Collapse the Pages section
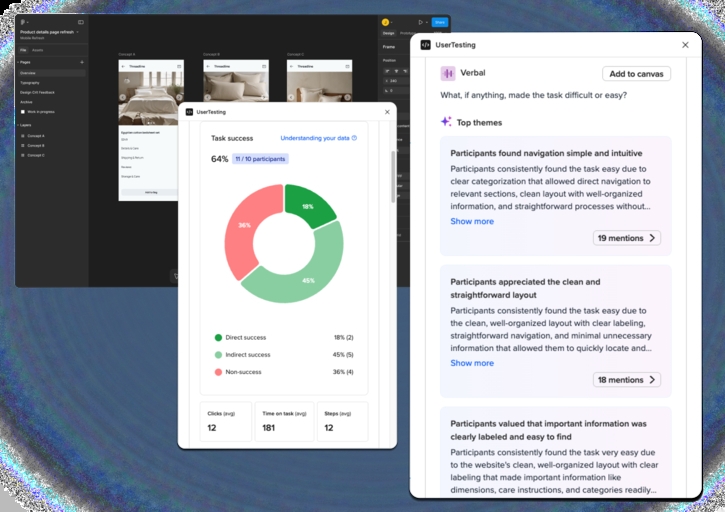 tap(18, 62)
